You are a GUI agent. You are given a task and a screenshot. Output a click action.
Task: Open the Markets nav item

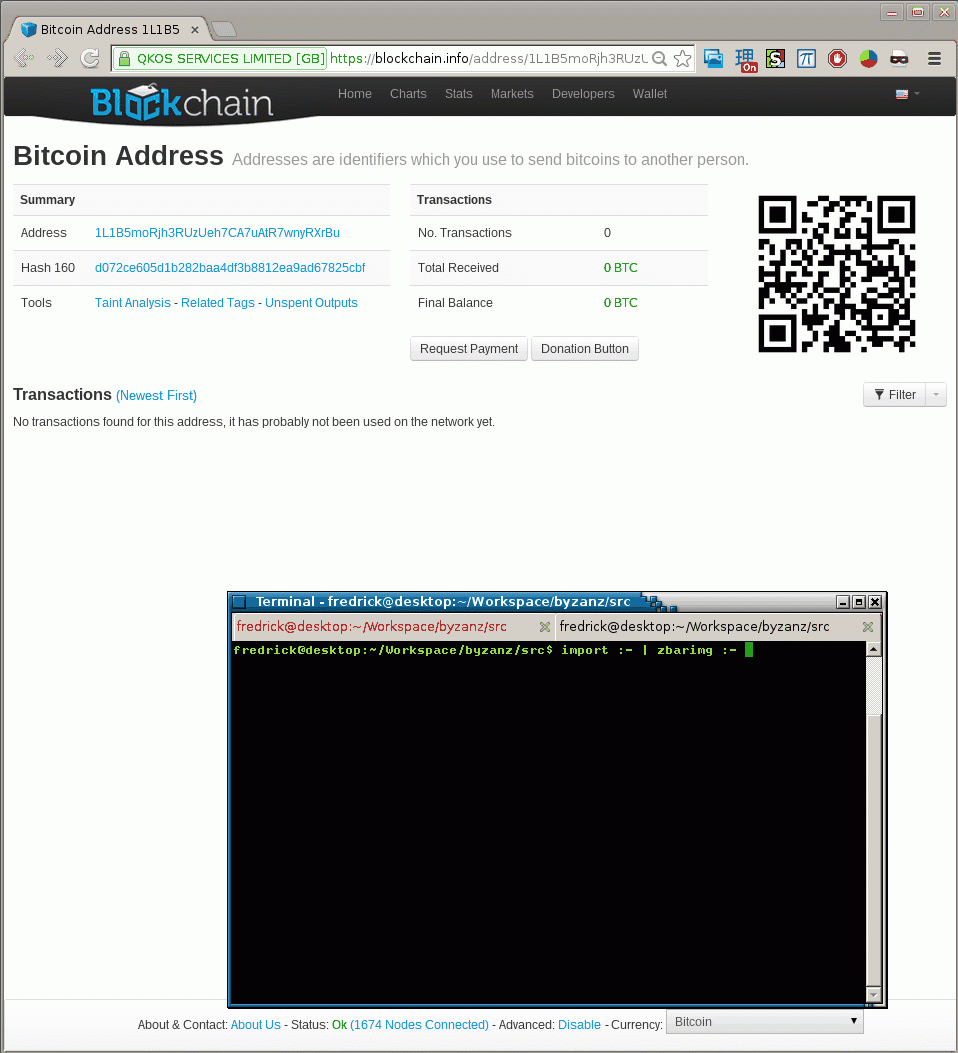(512, 94)
